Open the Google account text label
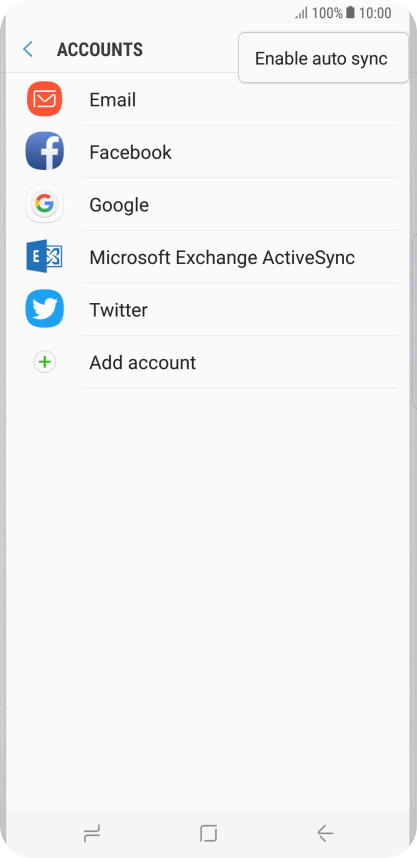The width and height of the screenshot is (417, 858). click(119, 205)
